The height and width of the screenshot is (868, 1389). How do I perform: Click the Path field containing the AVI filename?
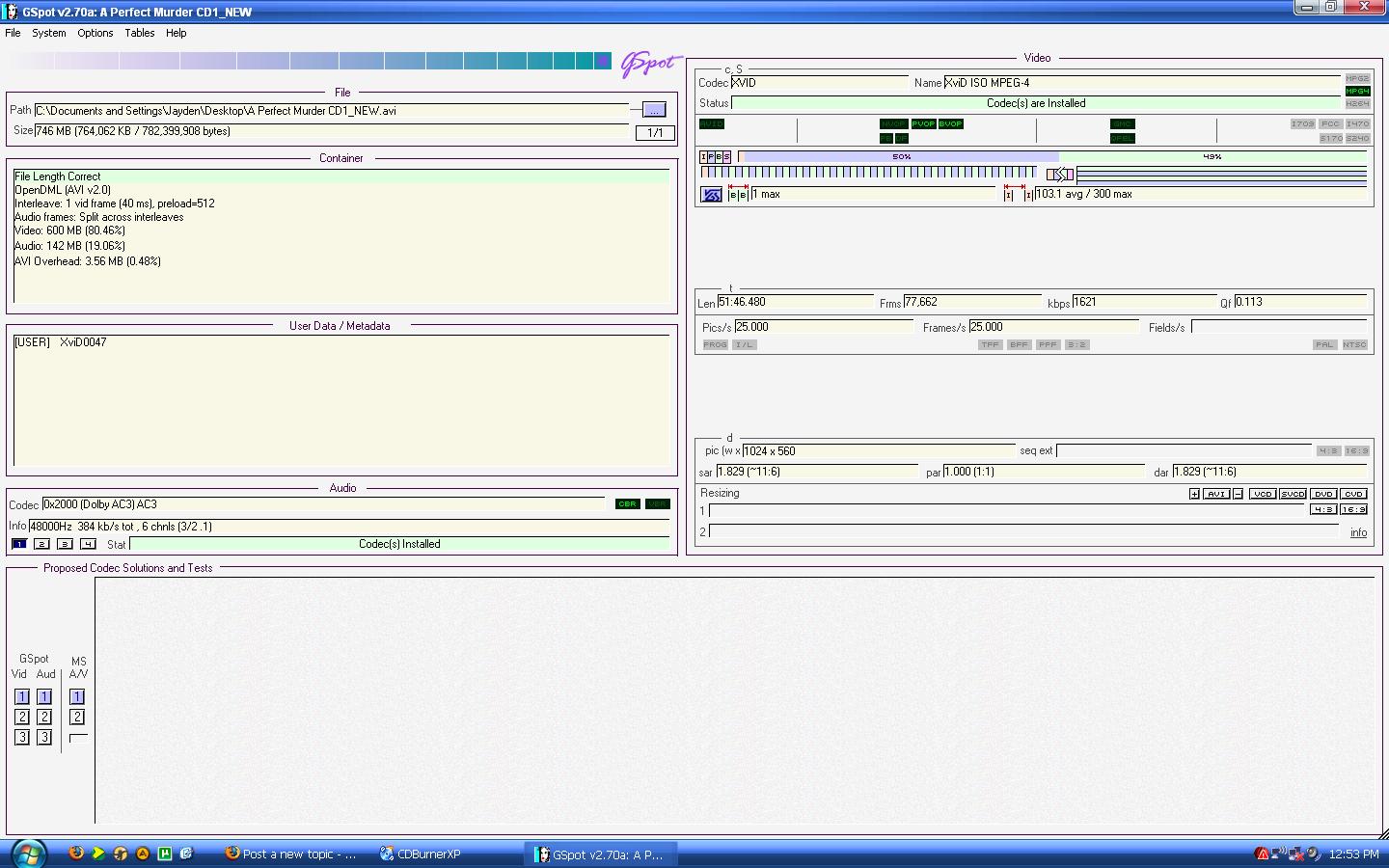point(332,111)
